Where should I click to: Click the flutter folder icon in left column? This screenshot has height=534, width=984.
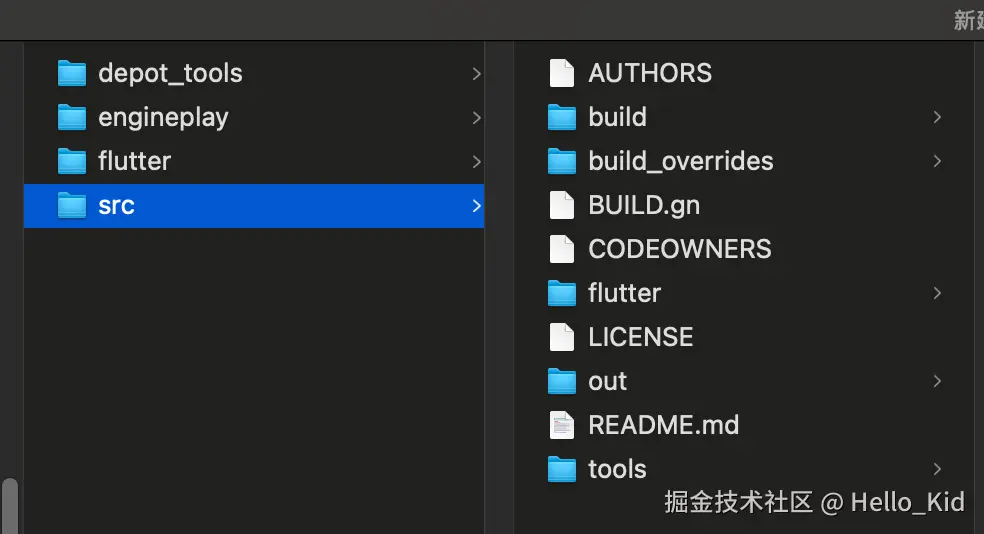[x=72, y=161]
